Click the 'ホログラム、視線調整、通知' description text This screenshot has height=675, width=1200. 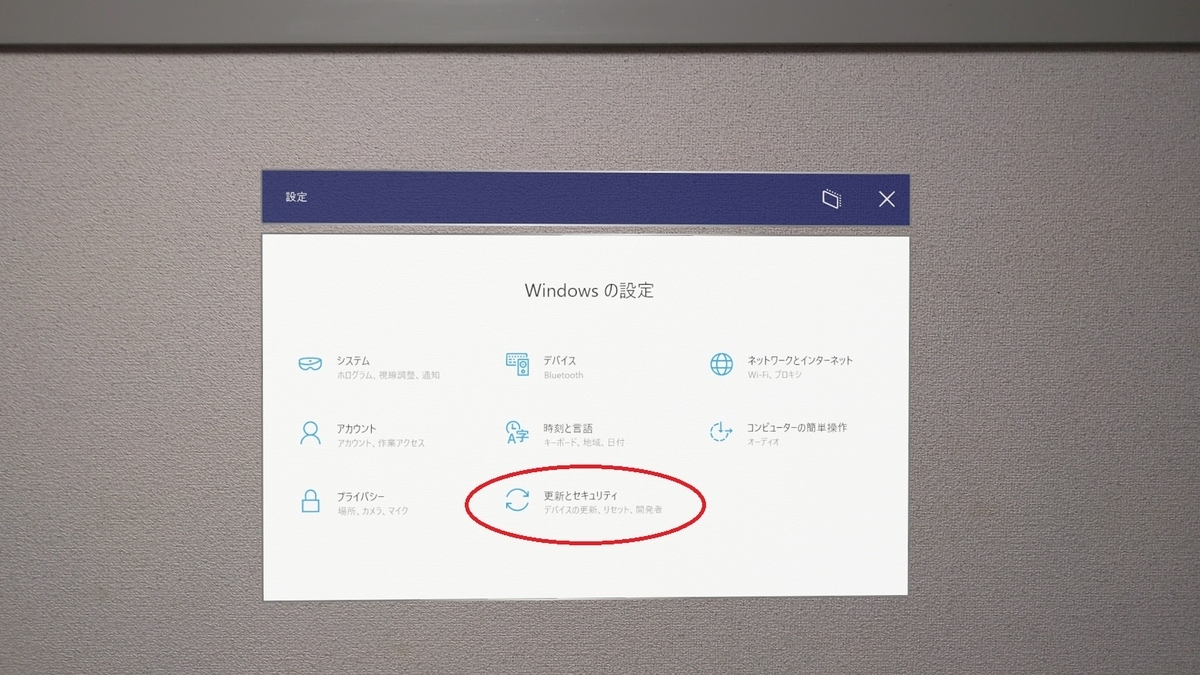(388, 375)
